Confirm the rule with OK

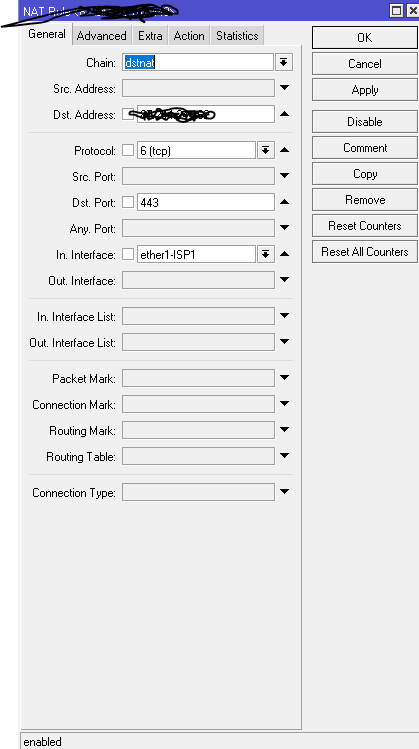click(365, 38)
